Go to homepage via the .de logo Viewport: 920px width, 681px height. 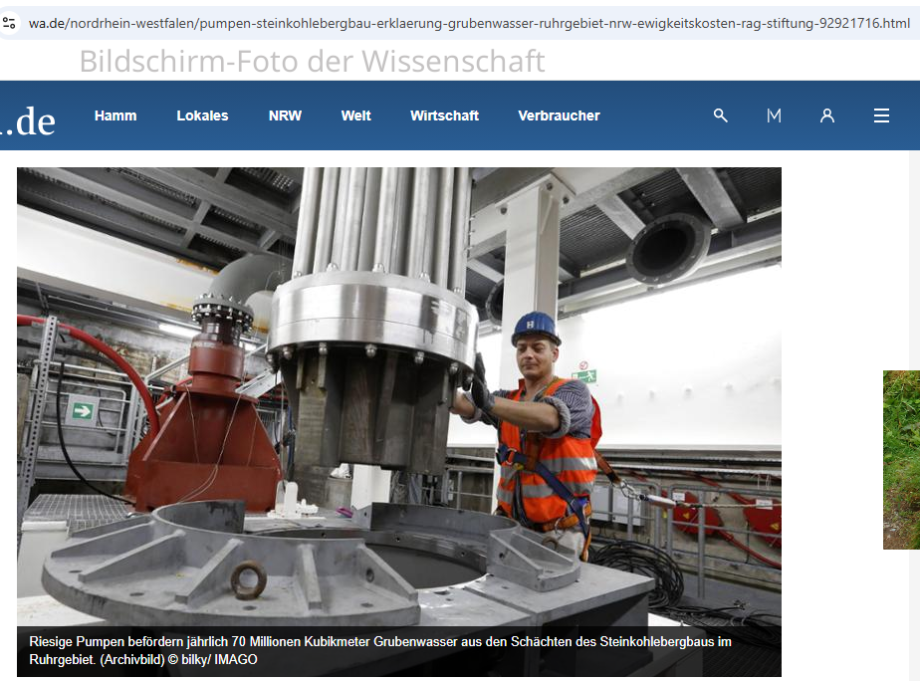[28, 120]
